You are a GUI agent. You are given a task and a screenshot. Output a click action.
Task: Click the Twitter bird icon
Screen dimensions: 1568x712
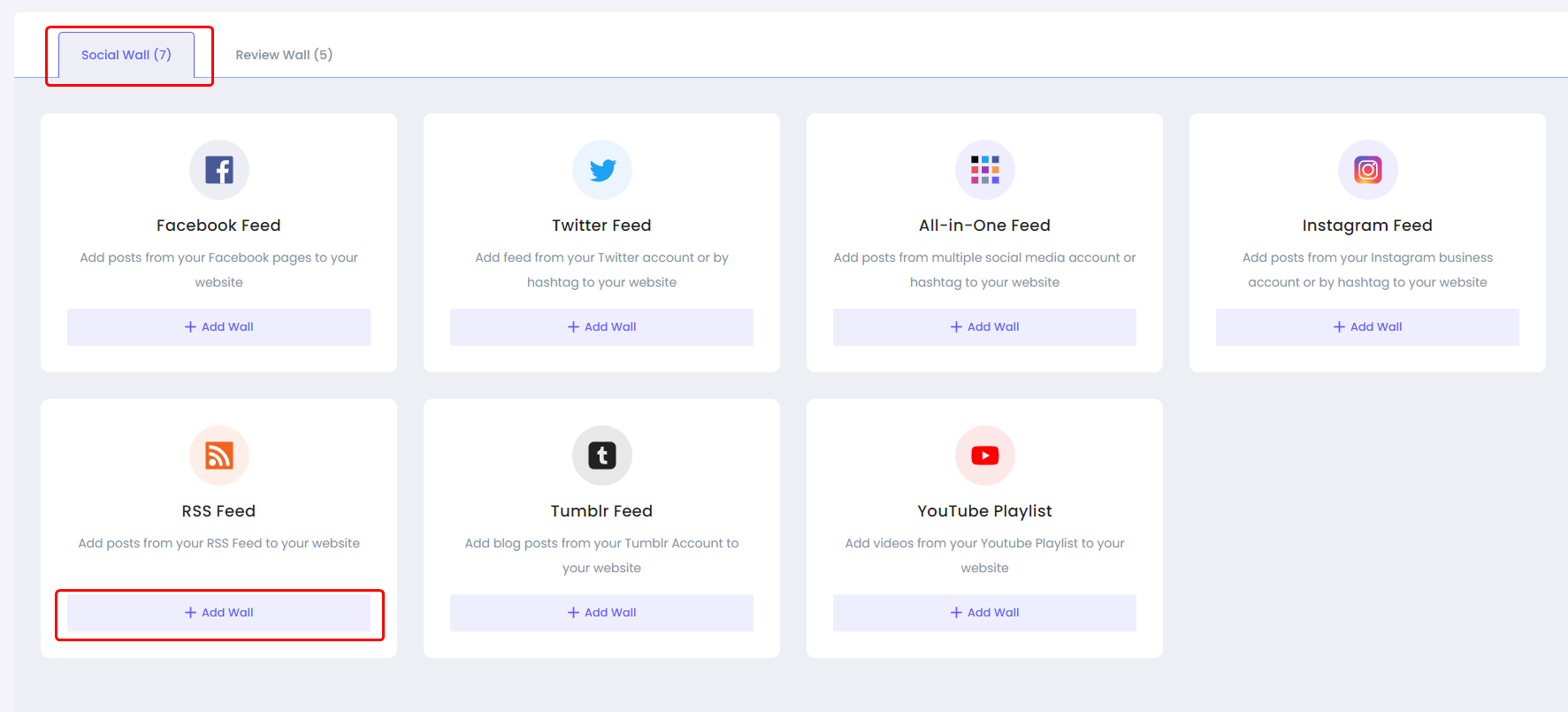point(602,170)
